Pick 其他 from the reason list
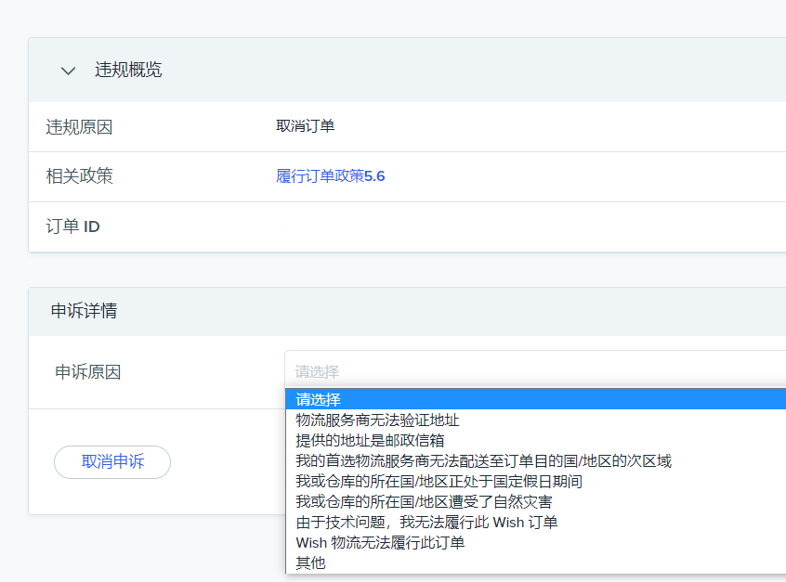 [x=311, y=563]
